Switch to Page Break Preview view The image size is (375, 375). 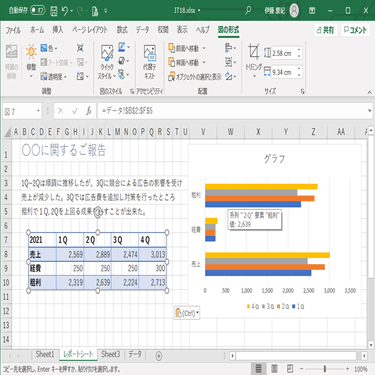[290, 369]
